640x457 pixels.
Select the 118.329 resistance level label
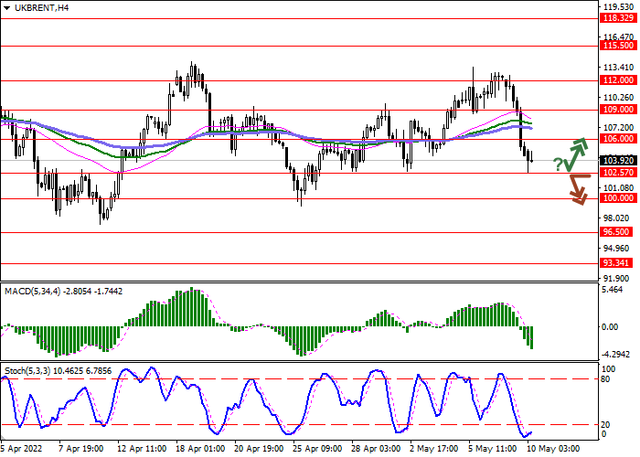coord(618,18)
